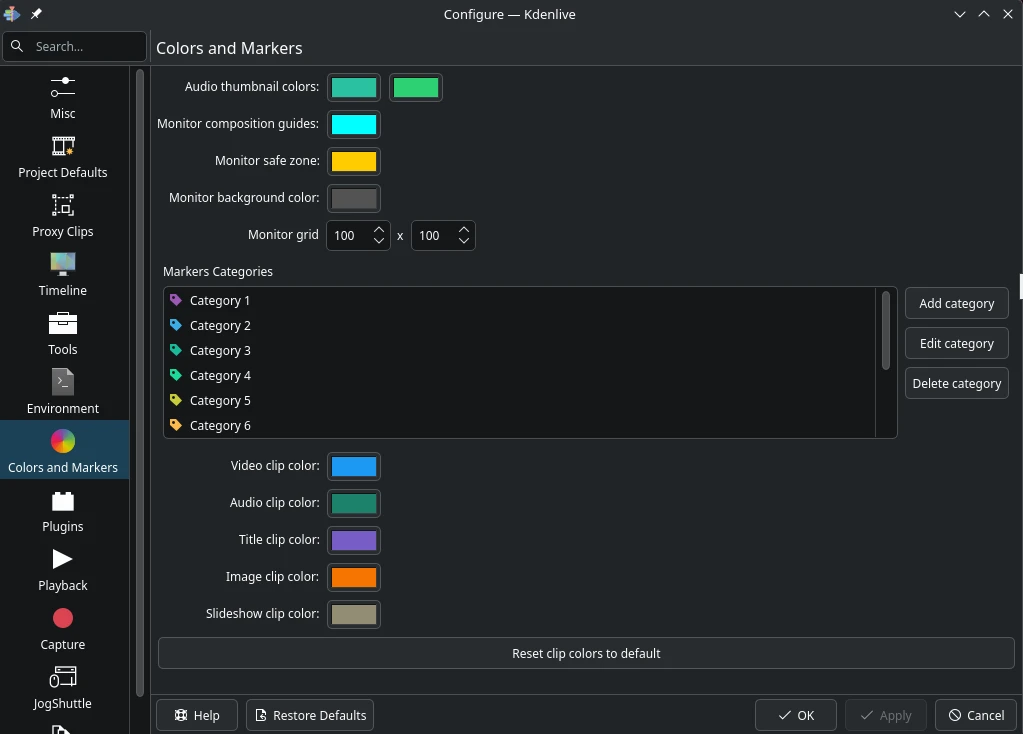Image resolution: width=1023 pixels, height=734 pixels.
Task: Increase second Monitor grid value
Action: coord(464,230)
